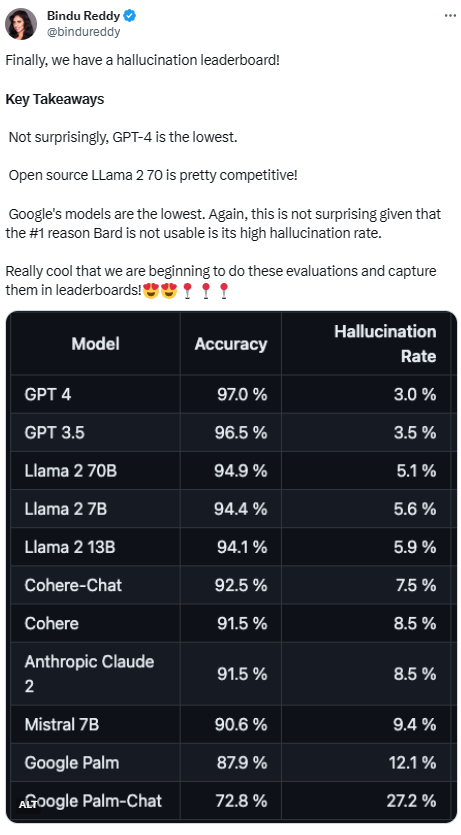Open Bindu Reddy's profile picture
461x835 pixels.
click(21, 24)
